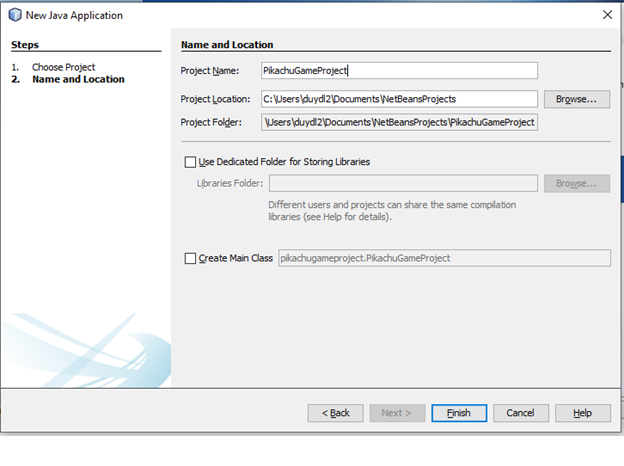Click the main class name field
Screen dimensions: 624x466
(x=443, y=258)
